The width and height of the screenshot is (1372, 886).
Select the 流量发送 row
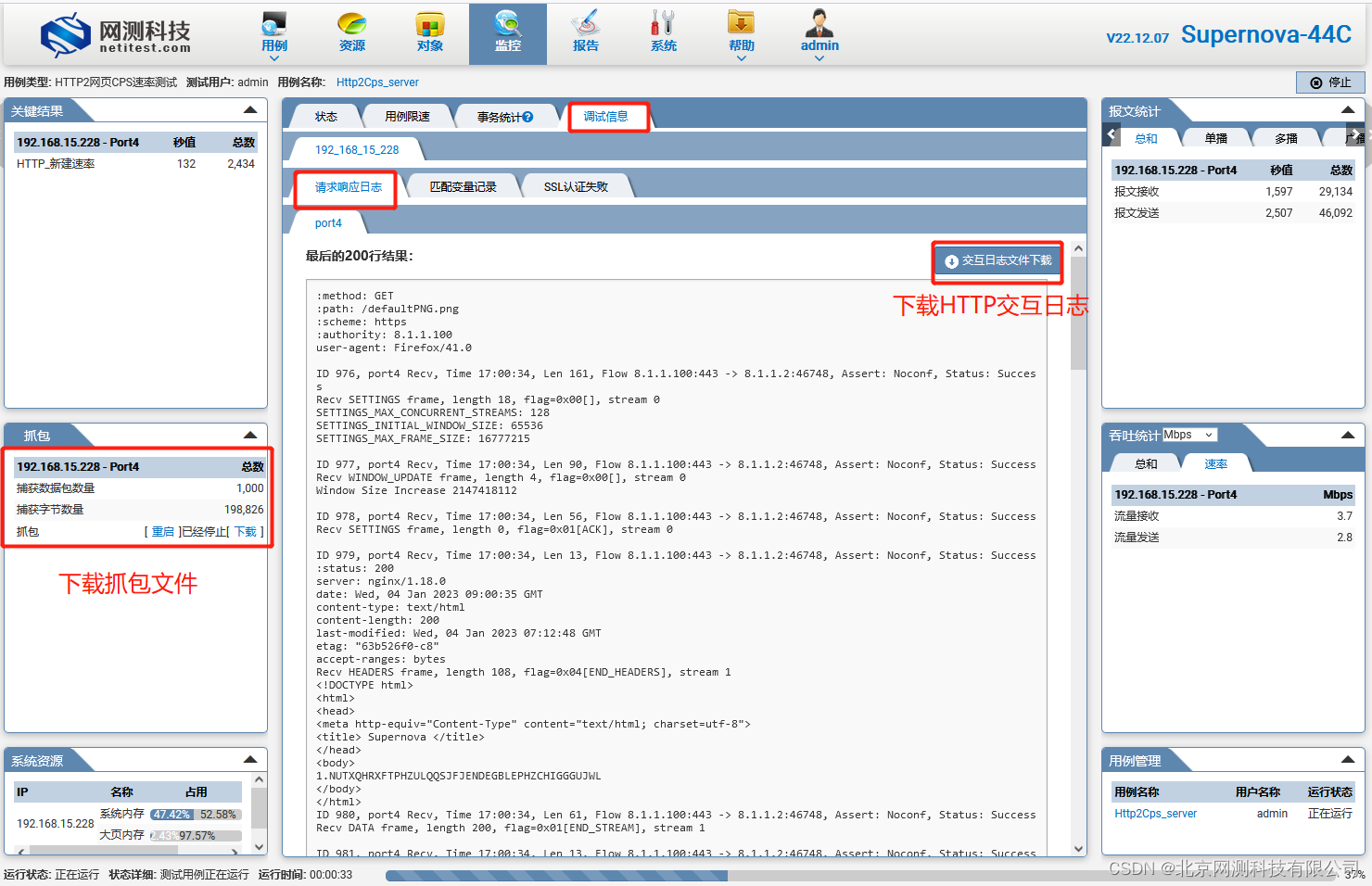[x=1233, y=538]
